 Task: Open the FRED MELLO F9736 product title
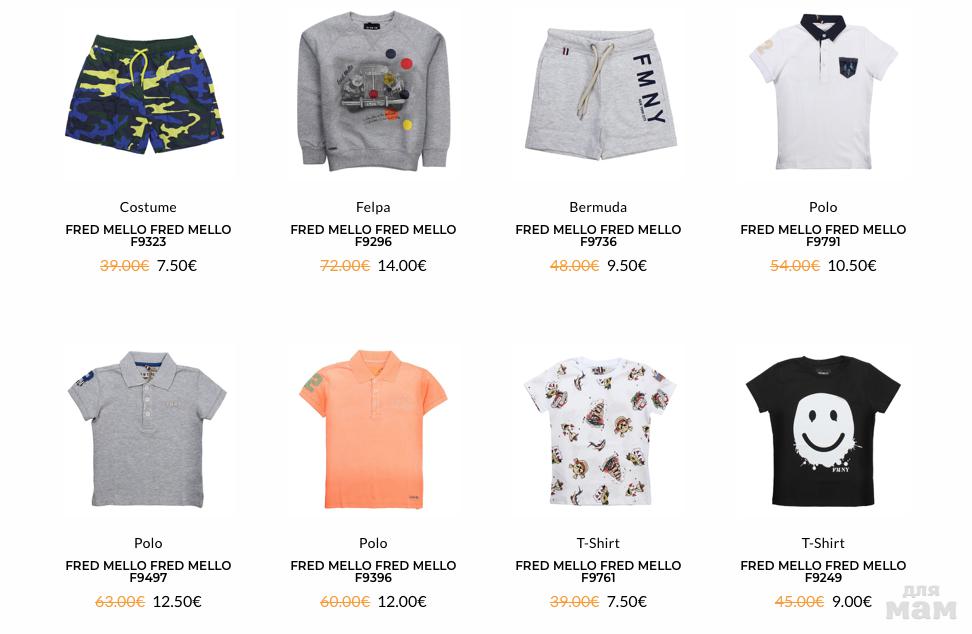598,236
